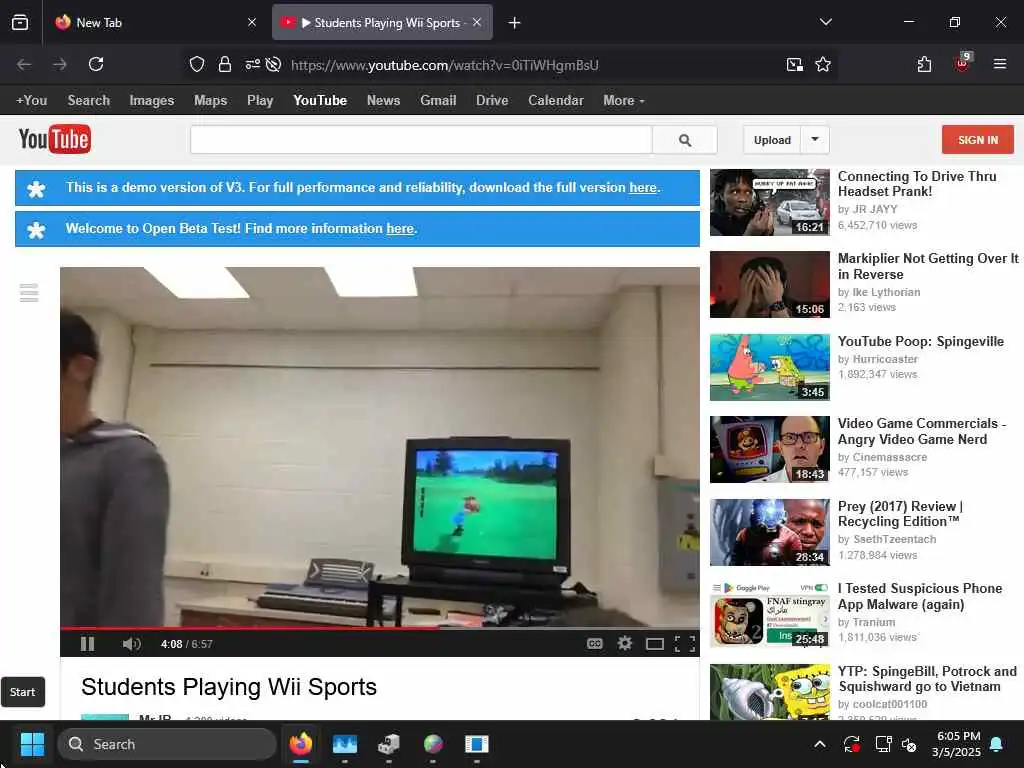The height and width of the screenshot is (768, 1024).
Task: Open the 'here' link in Open Beta banner
Action: 400,229
